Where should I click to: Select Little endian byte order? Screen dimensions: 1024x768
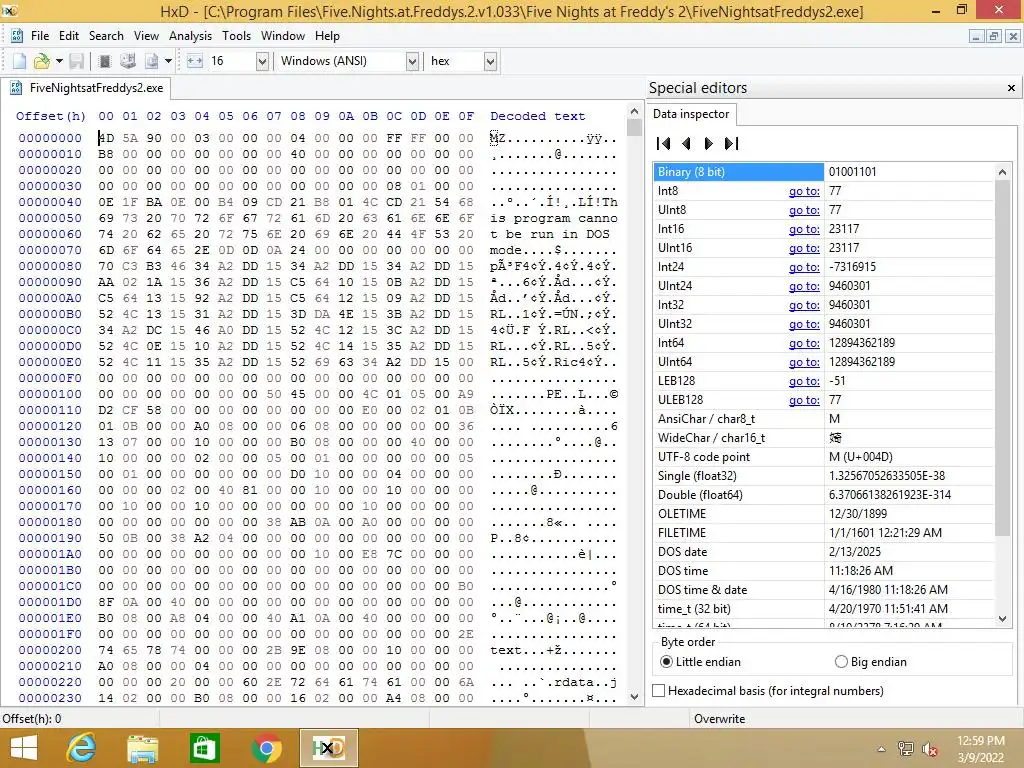click(x=701, y=662)
